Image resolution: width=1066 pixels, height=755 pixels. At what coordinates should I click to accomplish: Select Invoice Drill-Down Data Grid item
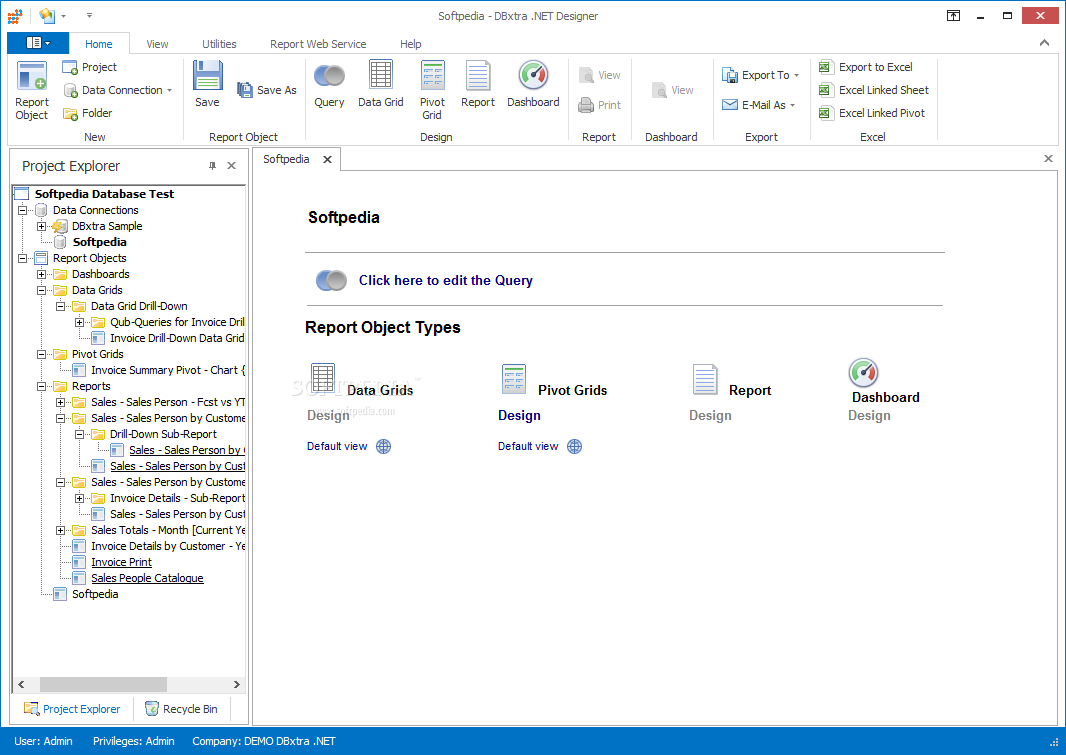[x=177, y=338]
